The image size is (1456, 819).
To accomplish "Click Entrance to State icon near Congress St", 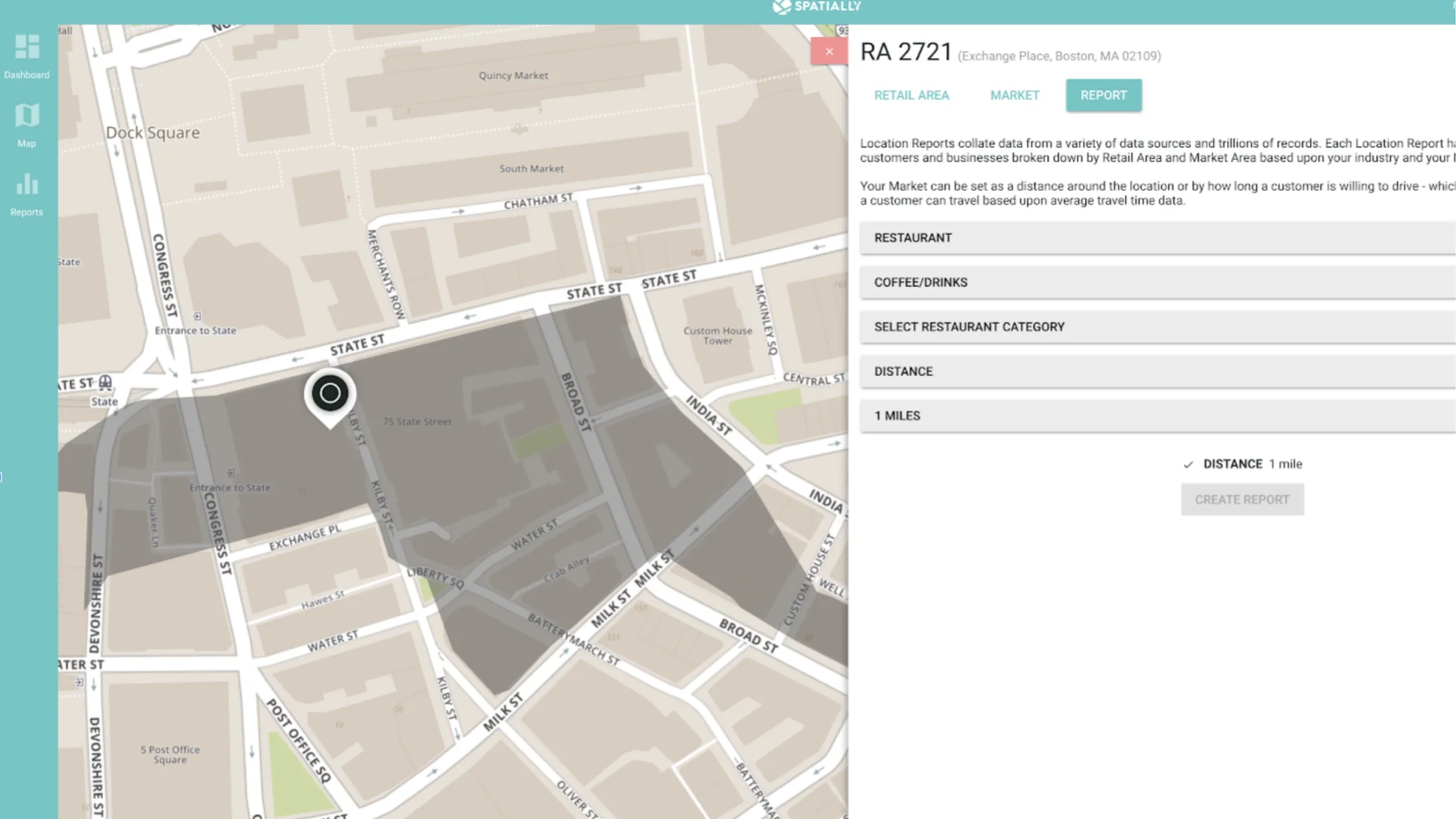I will (x=197, y=316).
